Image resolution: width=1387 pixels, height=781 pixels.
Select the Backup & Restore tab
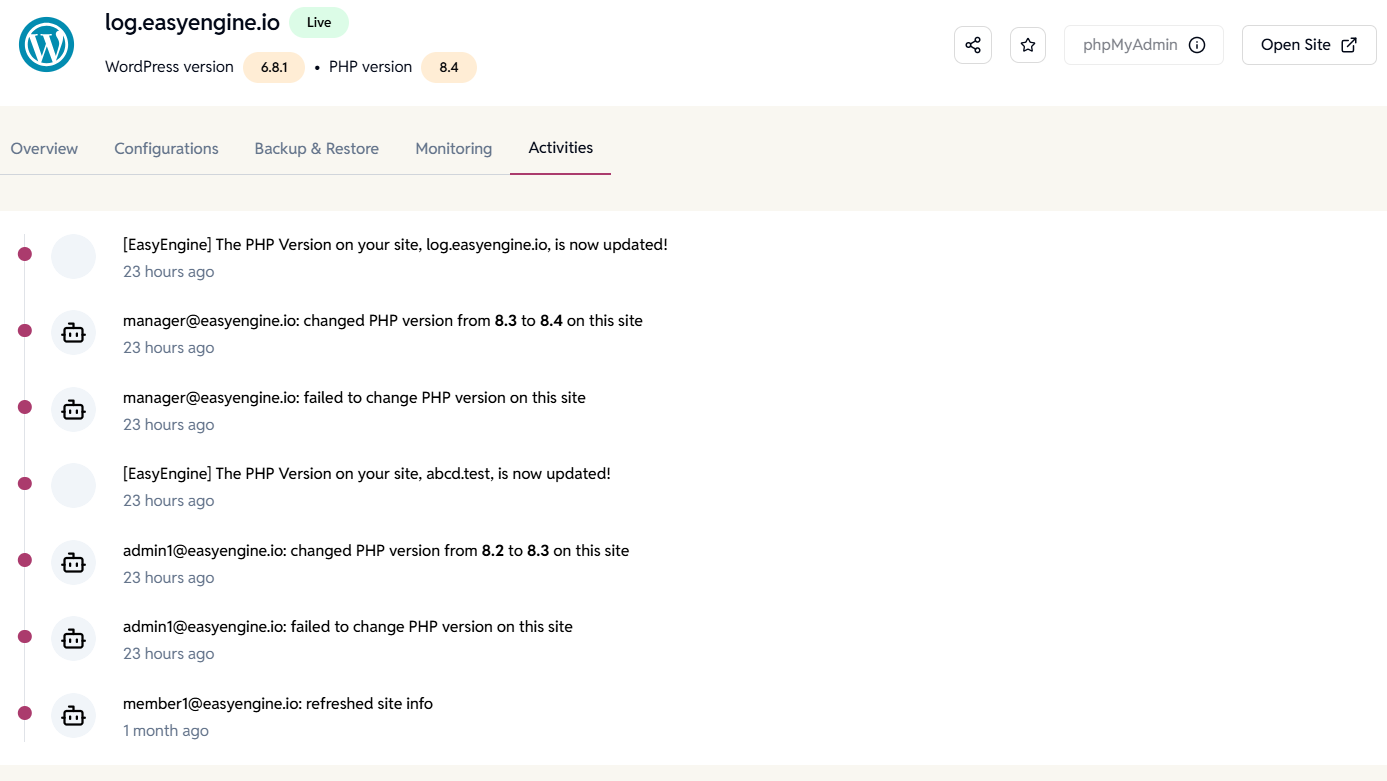click(316, 148)
